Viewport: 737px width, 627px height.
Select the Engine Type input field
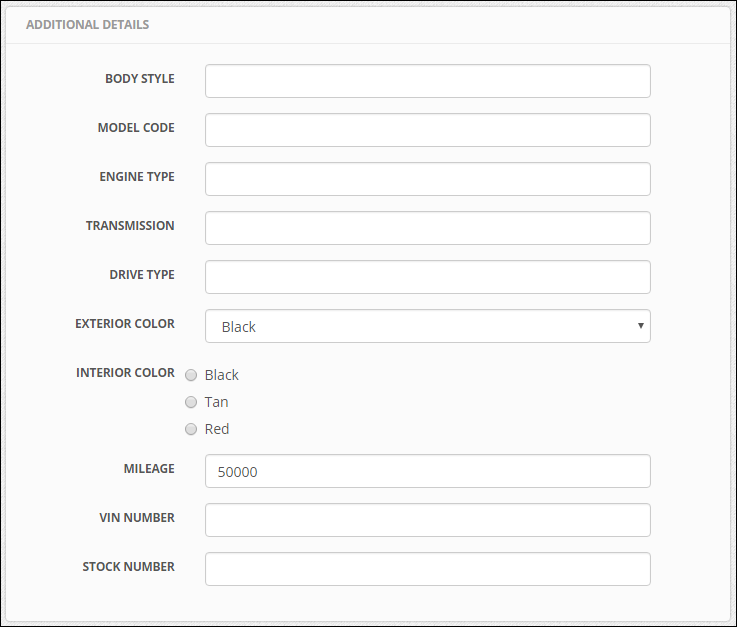[x=428, y=179]
